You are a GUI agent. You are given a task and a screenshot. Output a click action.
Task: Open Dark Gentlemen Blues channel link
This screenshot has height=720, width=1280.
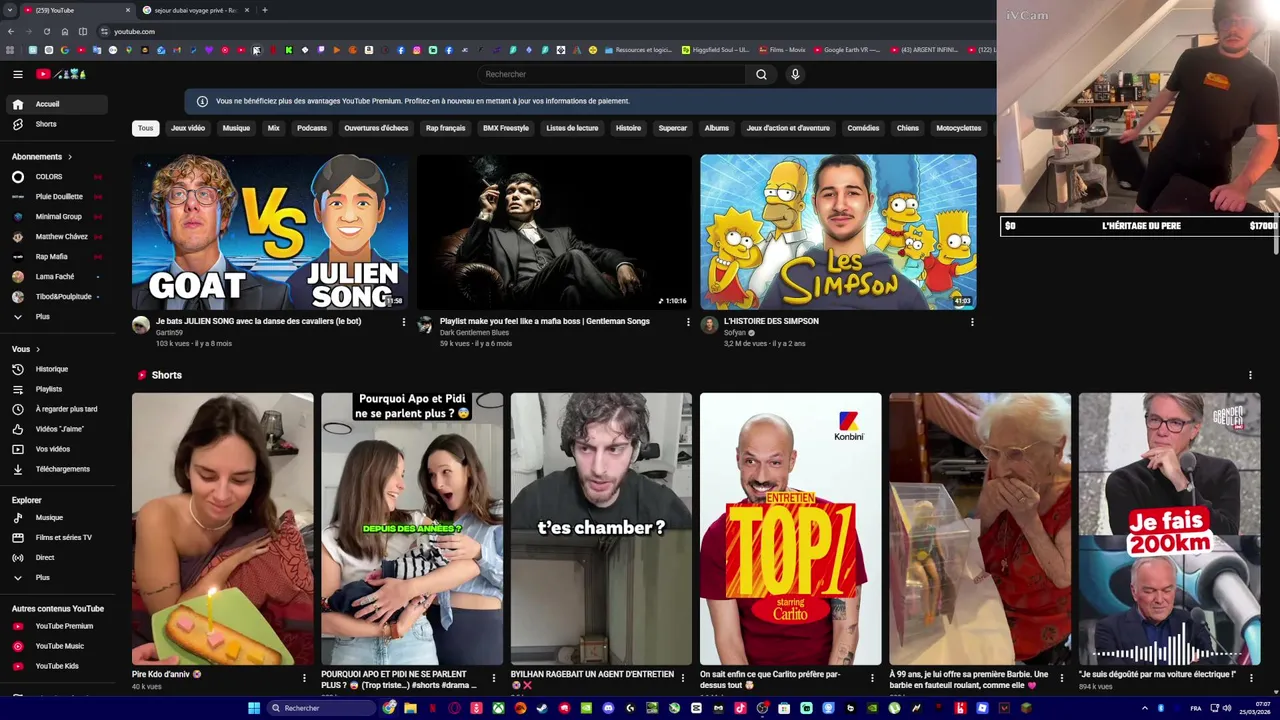[474, 333]
